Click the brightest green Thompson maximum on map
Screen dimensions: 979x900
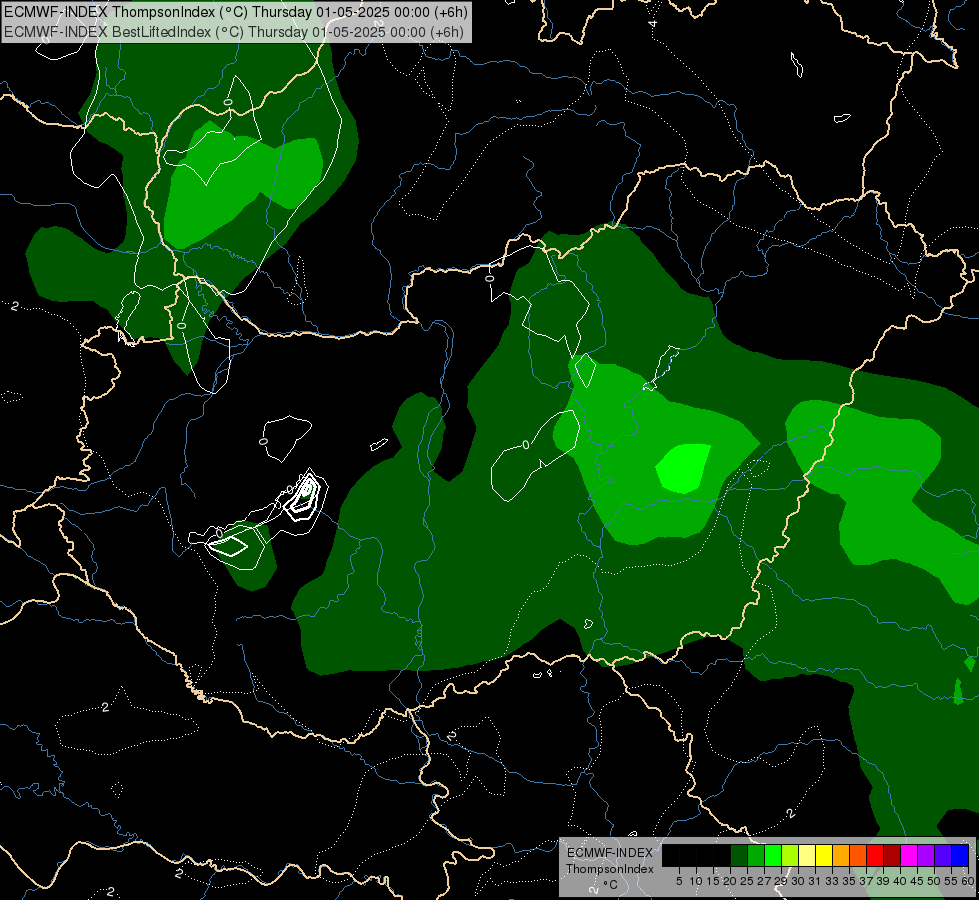[684, 468]
